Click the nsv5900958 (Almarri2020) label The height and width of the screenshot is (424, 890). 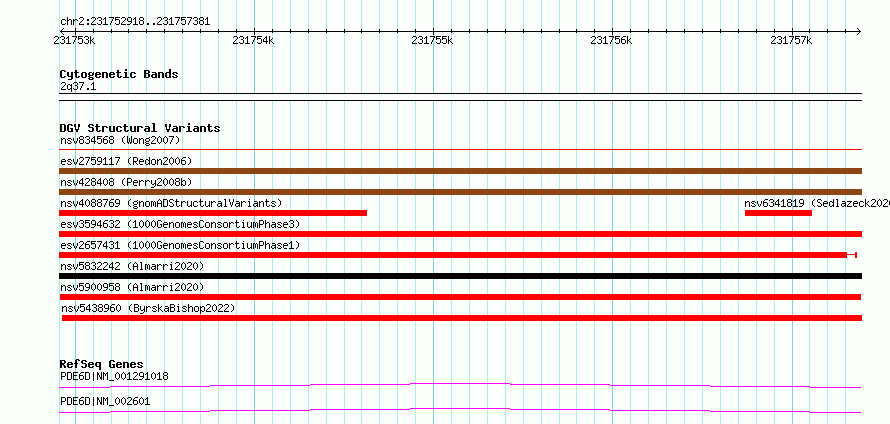[x=132, y=287]
